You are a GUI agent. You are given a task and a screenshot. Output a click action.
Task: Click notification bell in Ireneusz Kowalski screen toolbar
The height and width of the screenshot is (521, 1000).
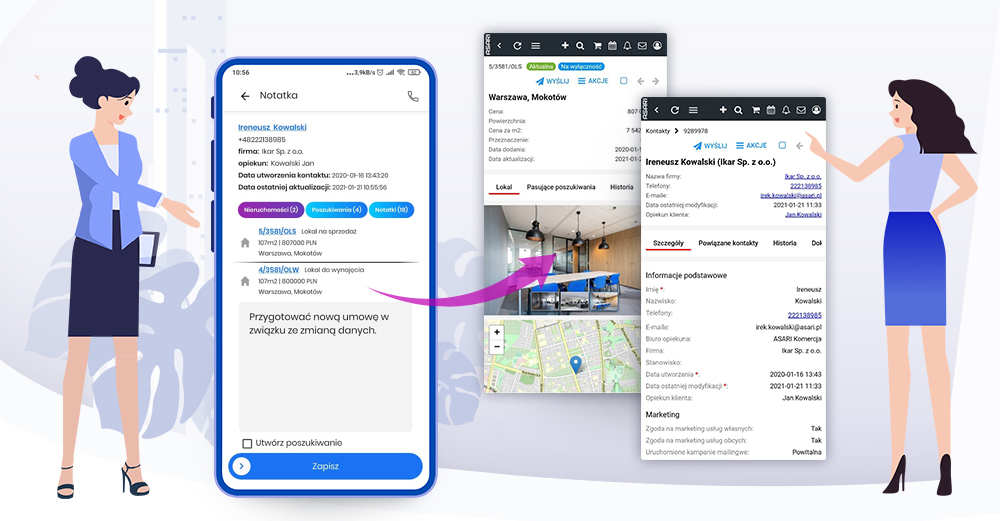coord(786,110)
